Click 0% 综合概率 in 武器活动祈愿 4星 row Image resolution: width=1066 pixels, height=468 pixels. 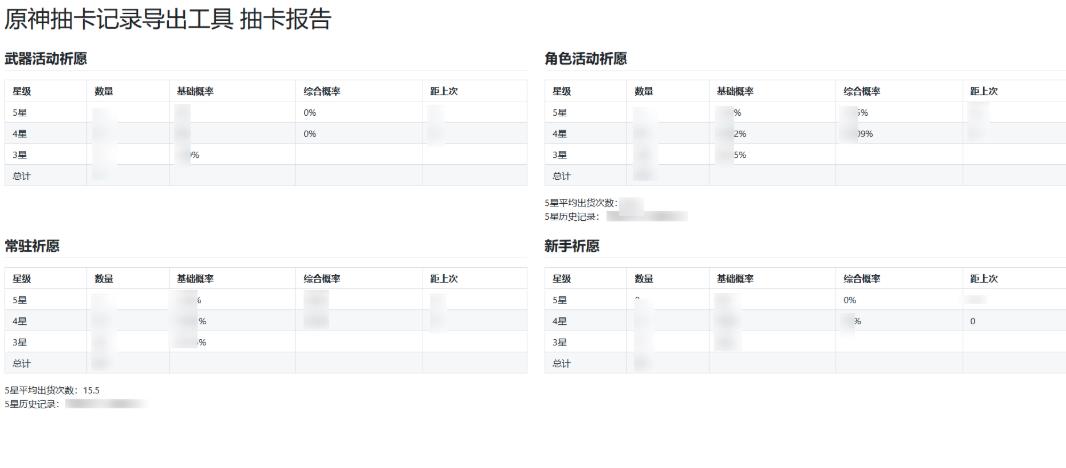[310, 134]
